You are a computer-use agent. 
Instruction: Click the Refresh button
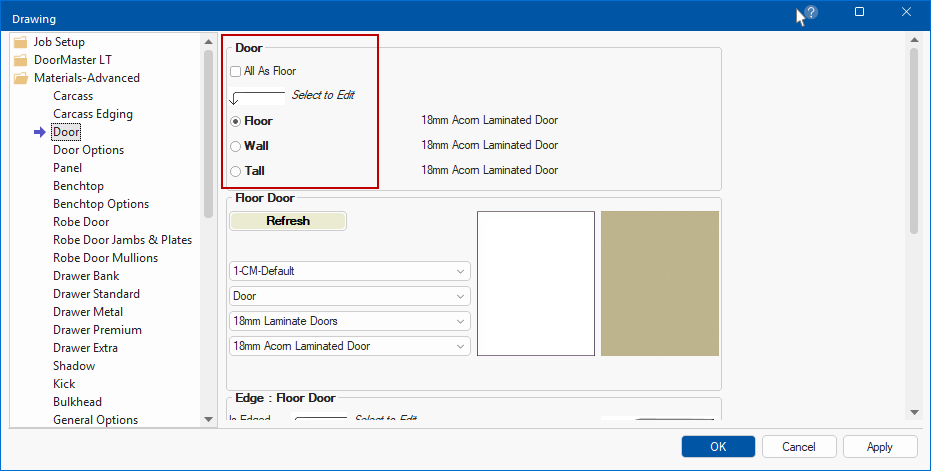click(288, 221)
